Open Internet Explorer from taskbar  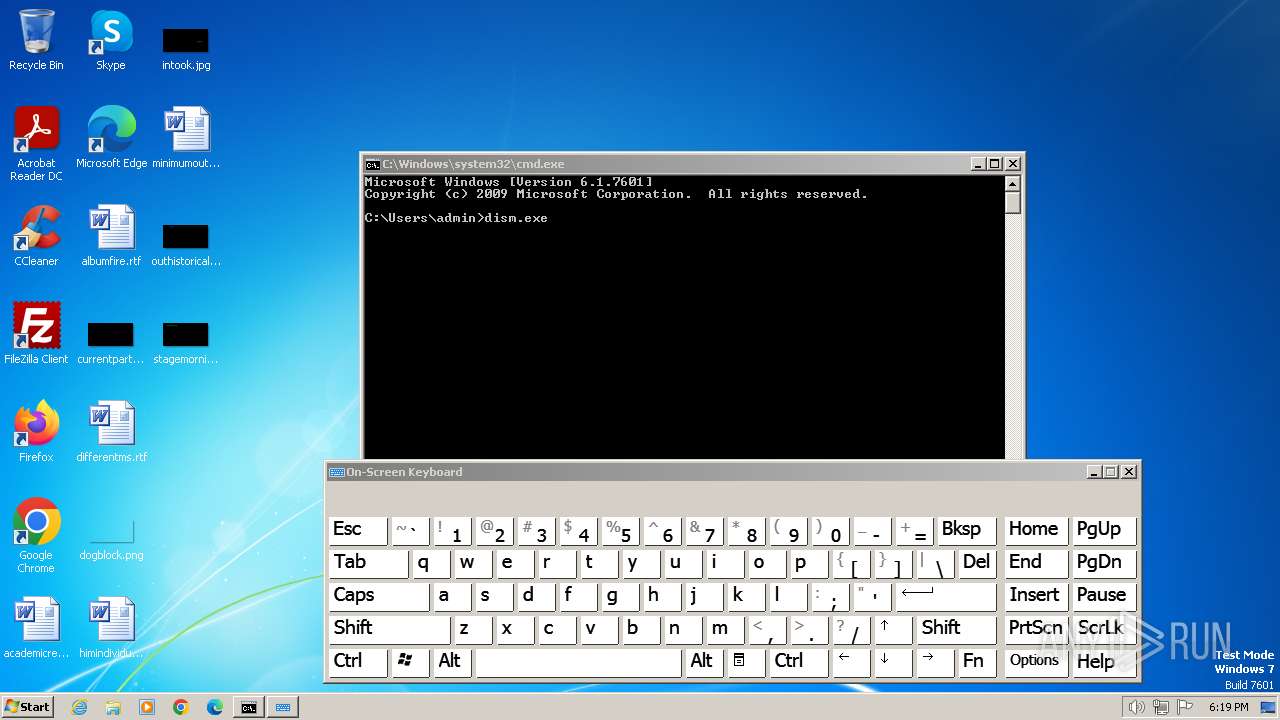click(x=79, y=707)
